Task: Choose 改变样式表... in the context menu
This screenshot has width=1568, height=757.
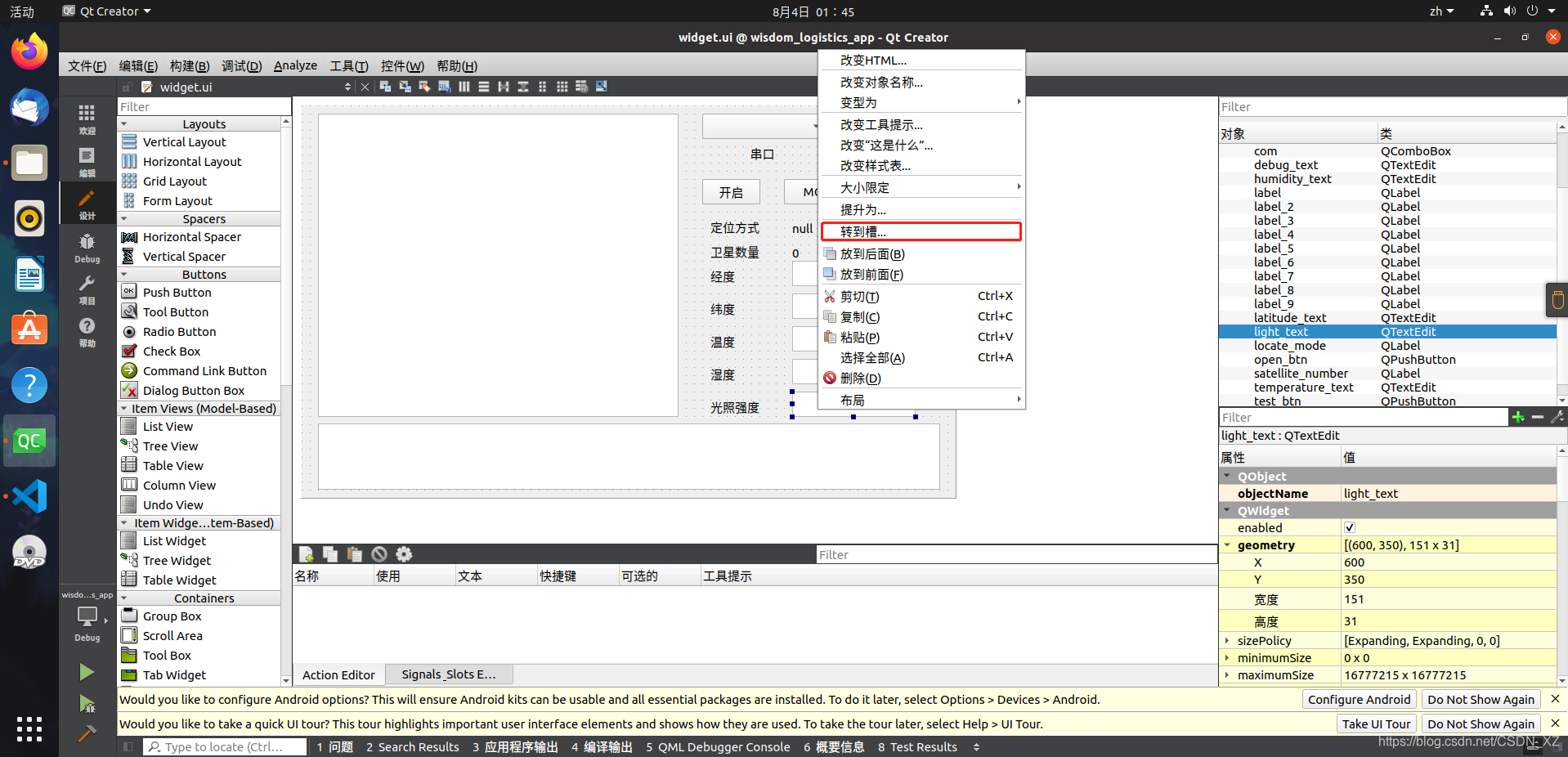Action: coord(921,165)
